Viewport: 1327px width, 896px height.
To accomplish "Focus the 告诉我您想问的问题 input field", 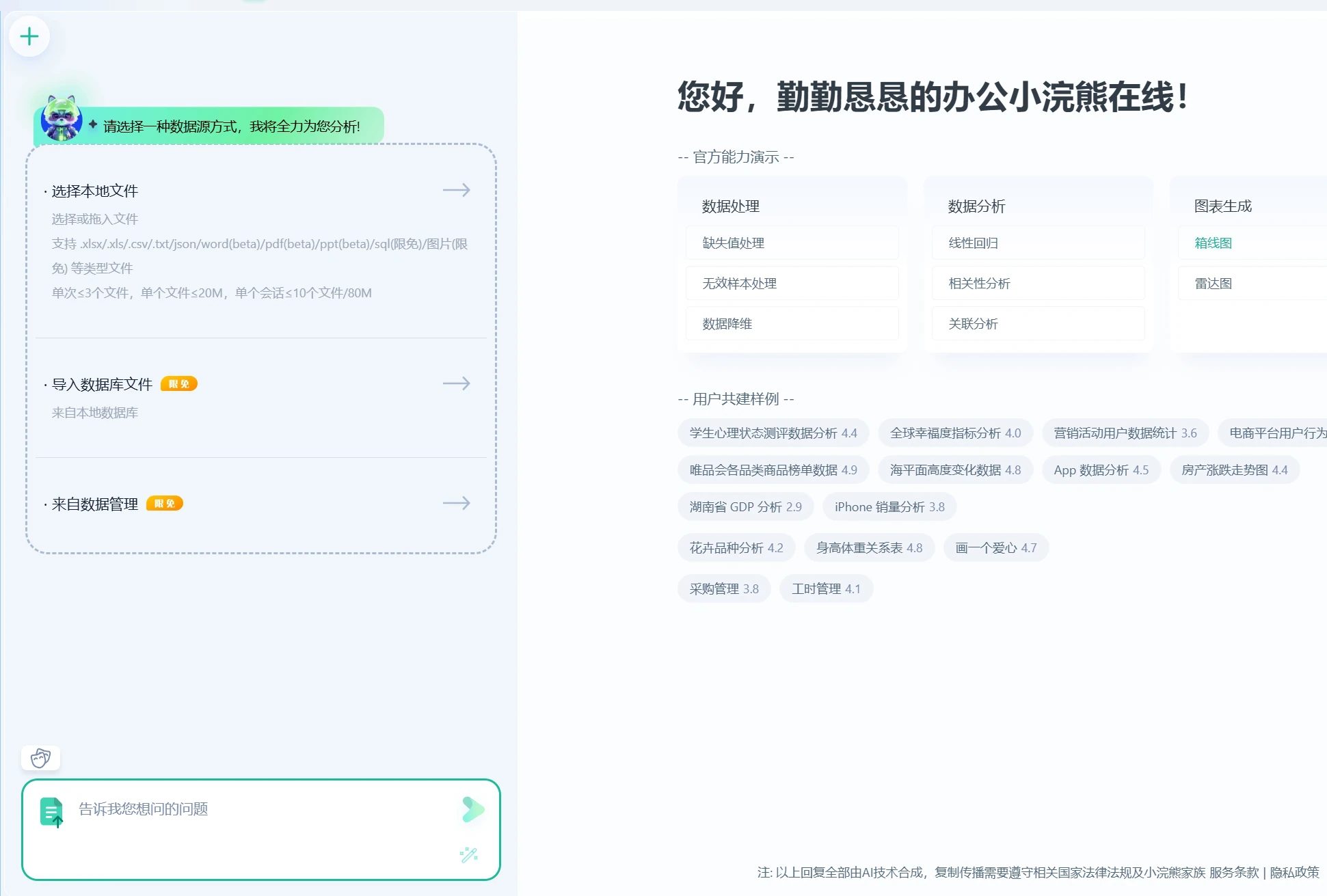I will 261,830.
